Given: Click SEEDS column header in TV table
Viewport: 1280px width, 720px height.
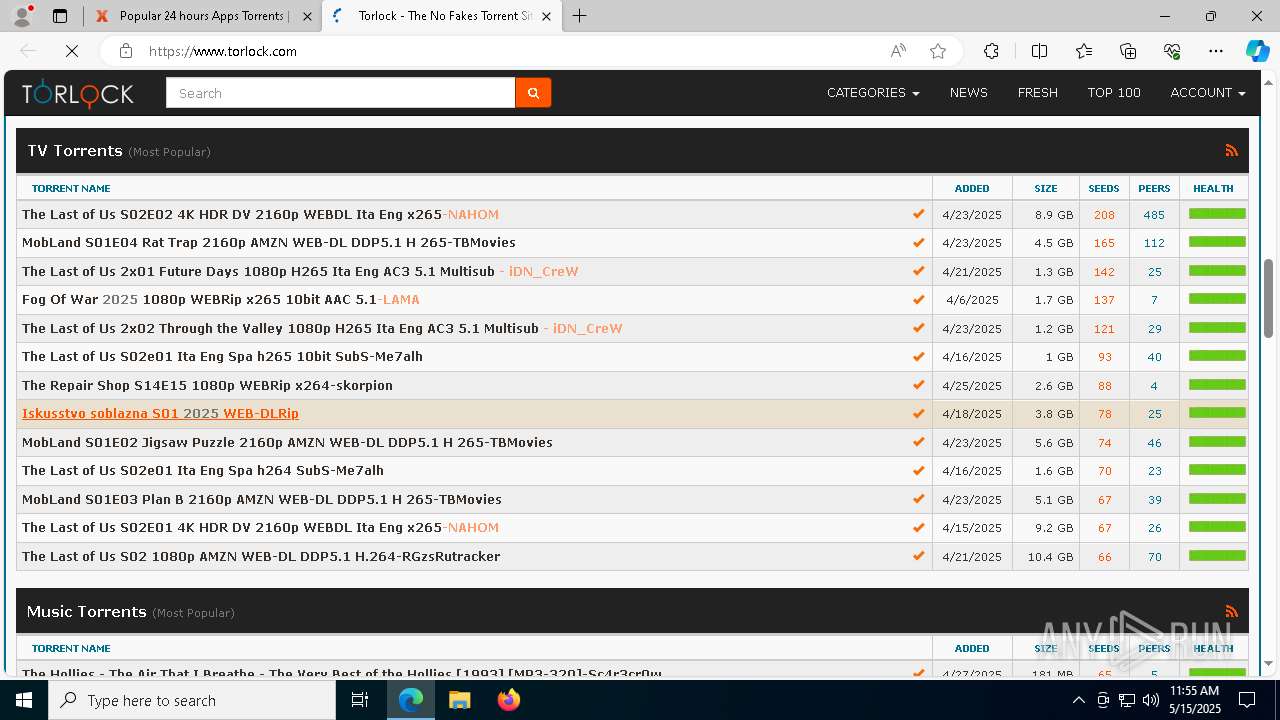Looking at the screenshot, I should (1104, 188).
